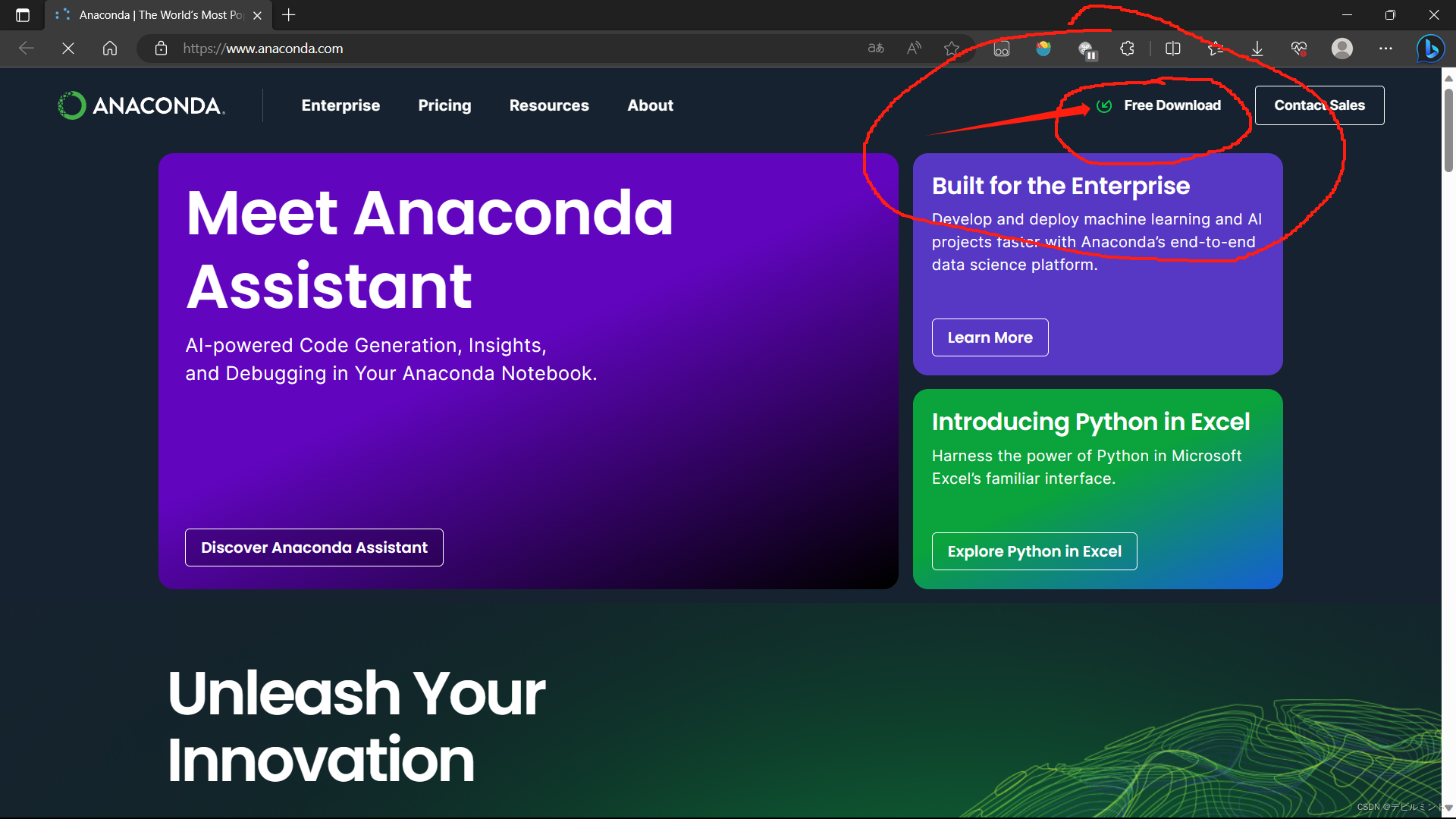Click the read aloud icon

tap(913, 48)
